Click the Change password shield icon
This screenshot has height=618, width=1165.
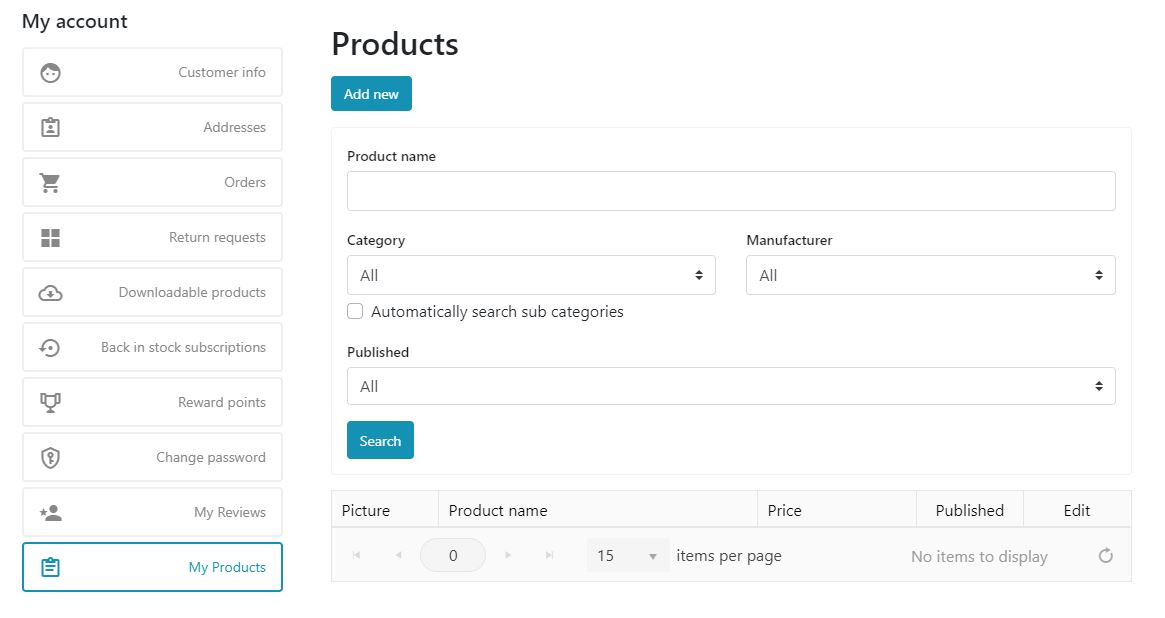[x=51, y=458]
